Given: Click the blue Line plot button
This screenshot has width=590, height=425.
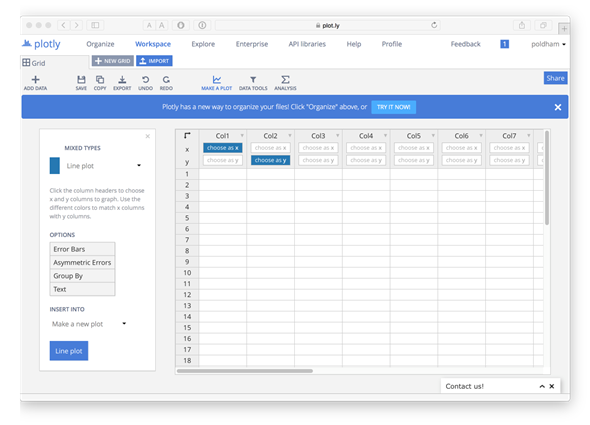Looking at the screenshot, I should pyautogui.click(x=69, y=351).
